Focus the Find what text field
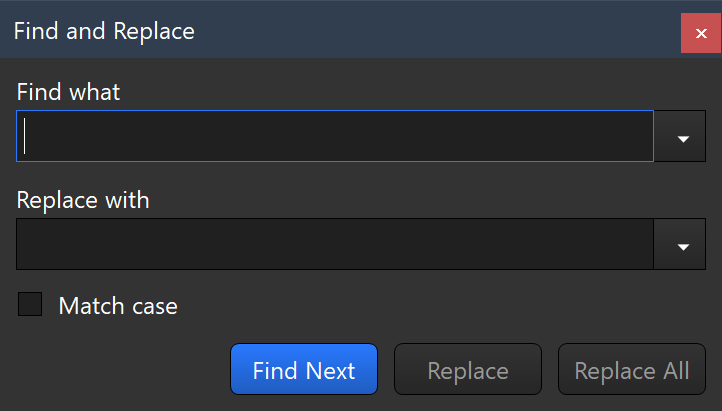Screen dimensions: 722x411 (335, 137)
